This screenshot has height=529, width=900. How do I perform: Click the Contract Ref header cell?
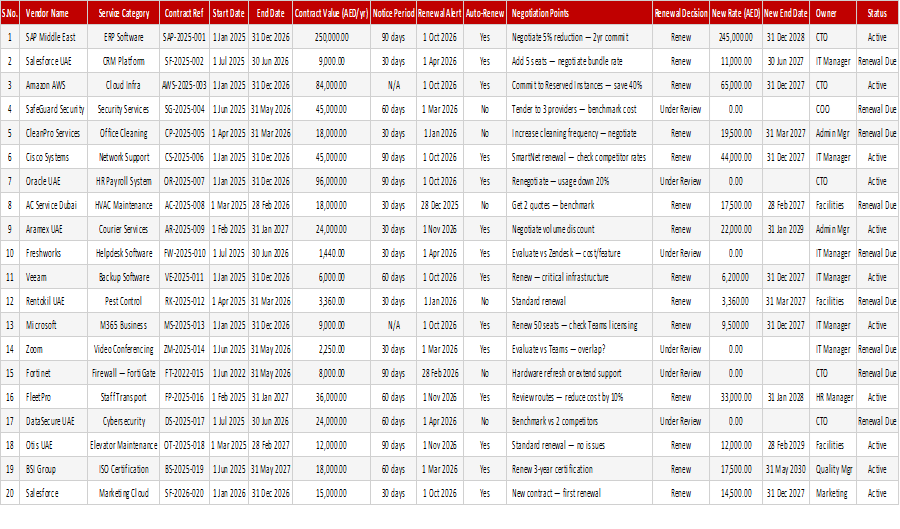coord(184,13)
